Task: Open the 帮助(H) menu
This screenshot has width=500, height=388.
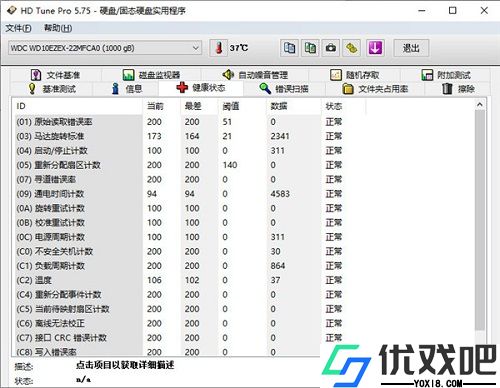Action: click(58, 28)
